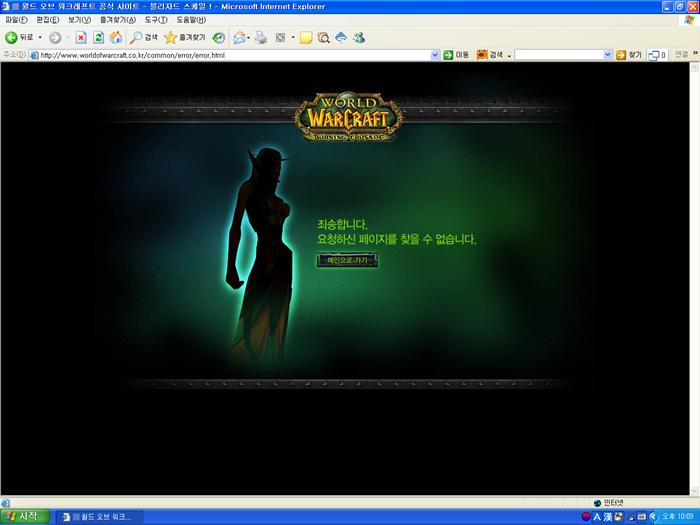Screen dimensions: 700x525
Task: Open the back button history dropdown
Action: [x=40, y=38]
